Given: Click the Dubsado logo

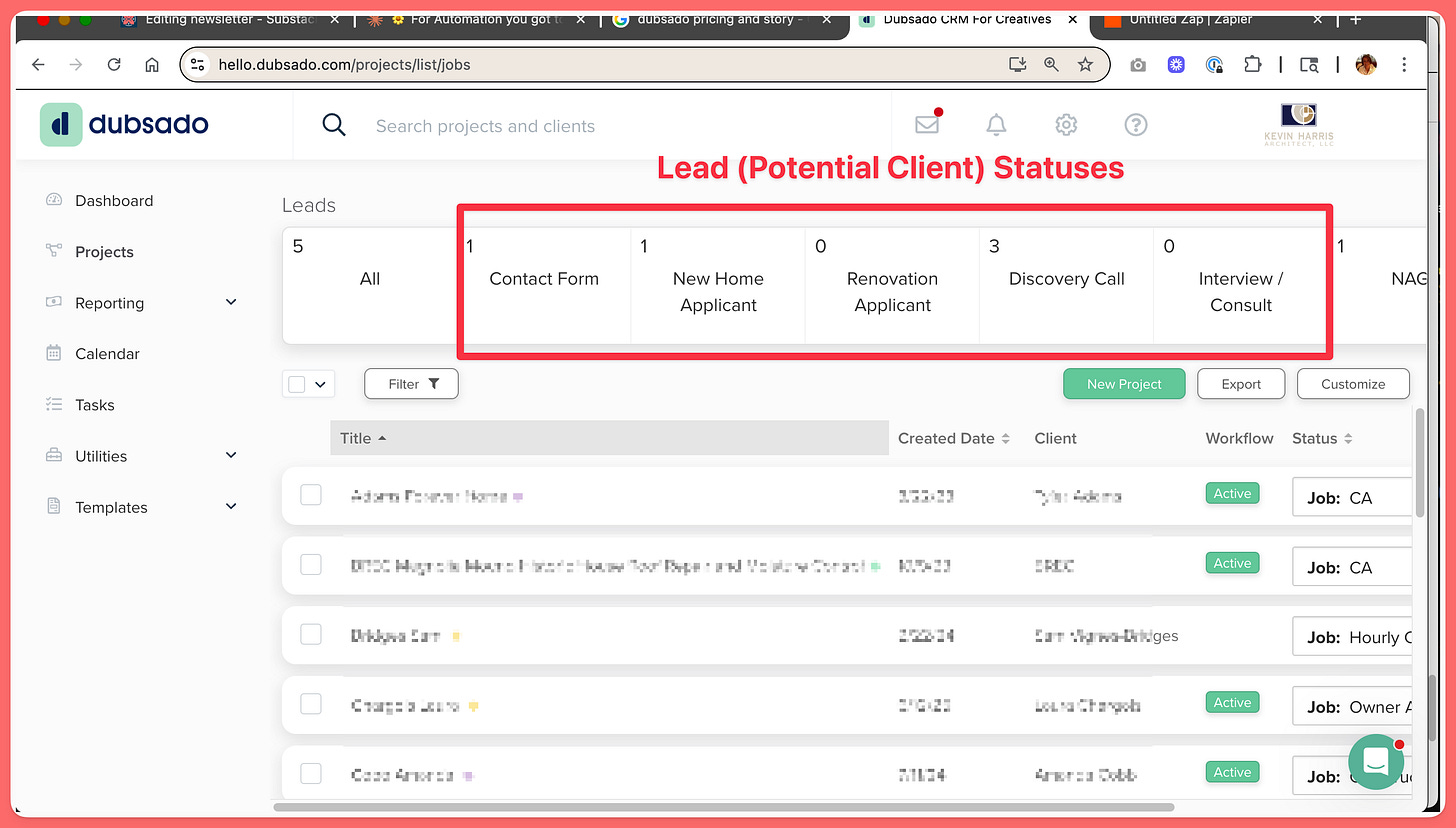Looking at the screenshot, I should (124, 125).
